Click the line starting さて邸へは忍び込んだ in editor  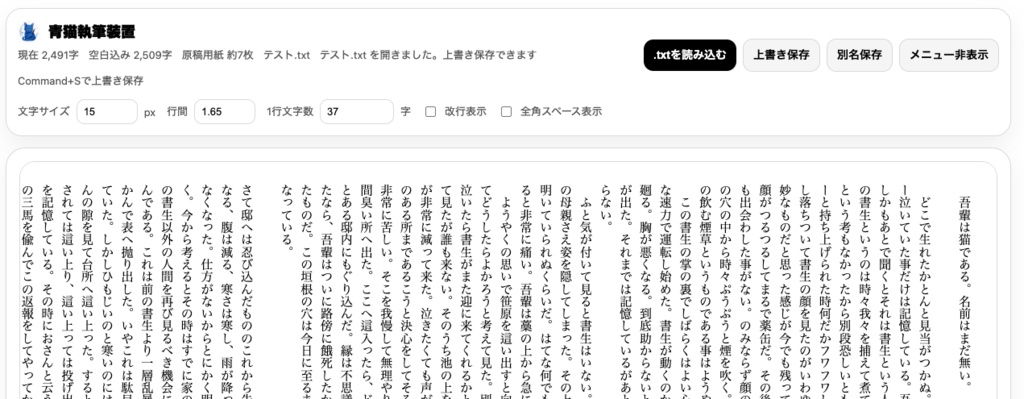(246, 291)
